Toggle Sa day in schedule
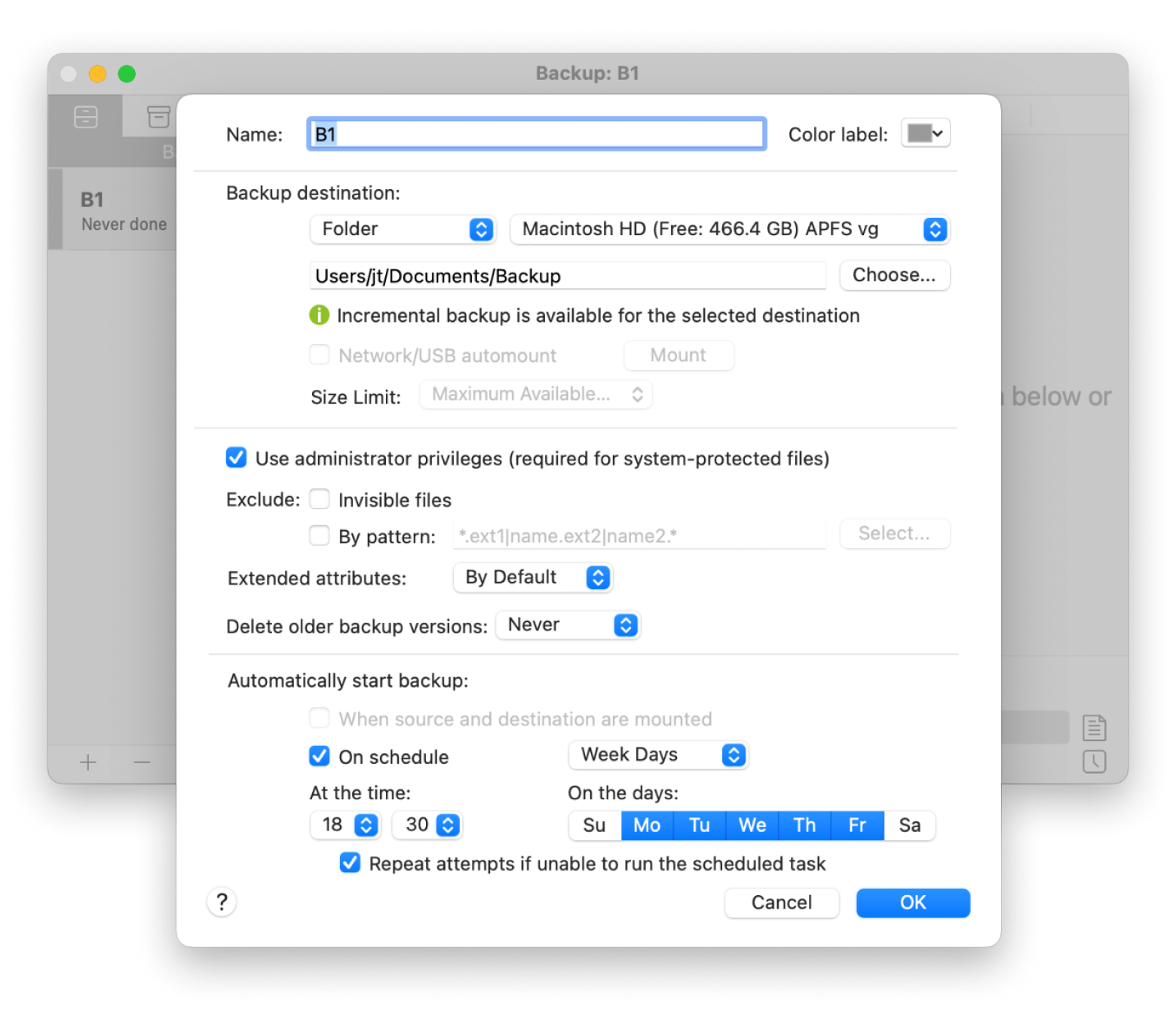1176x1018 pixels. click(x=910, y=826)
